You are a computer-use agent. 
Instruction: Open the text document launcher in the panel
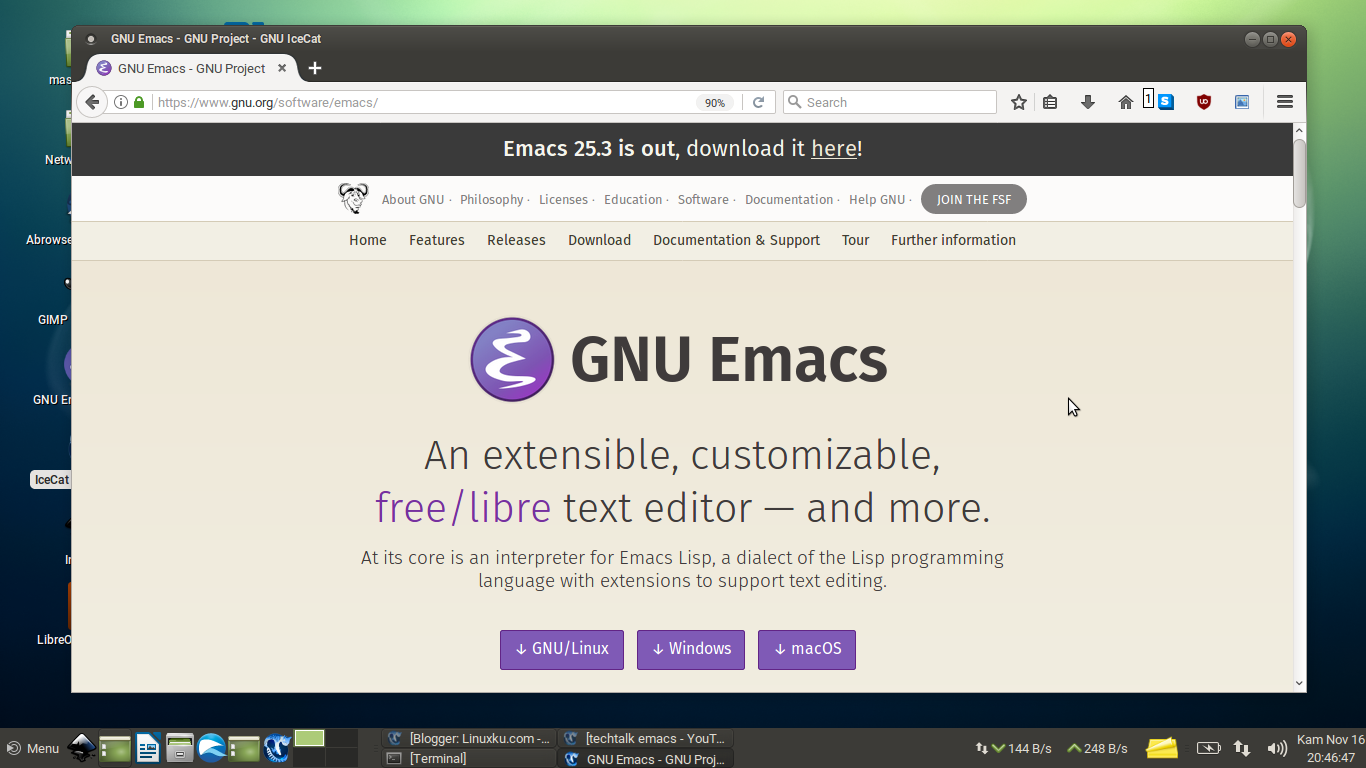click(148, 747)
